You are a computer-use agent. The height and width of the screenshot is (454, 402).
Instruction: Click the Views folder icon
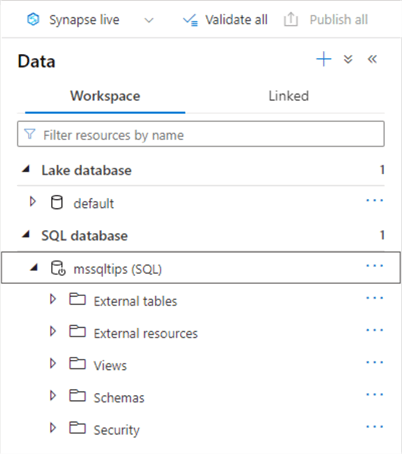point(78,363)
